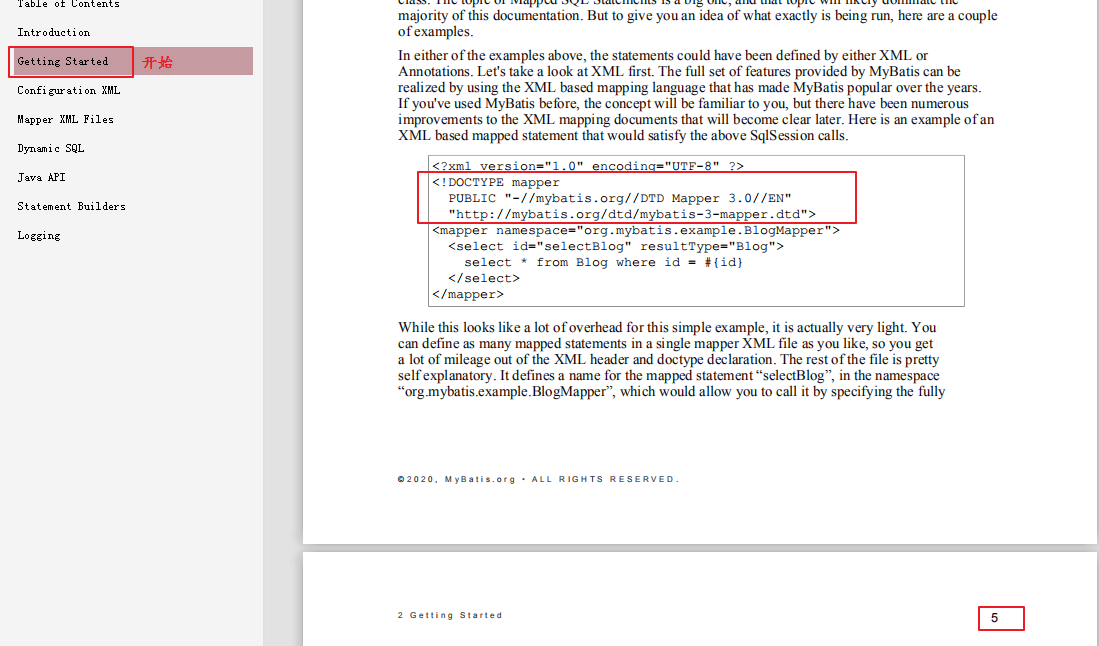
Task: Open the Statement Builders bookmark
Action: click(71, 207)
